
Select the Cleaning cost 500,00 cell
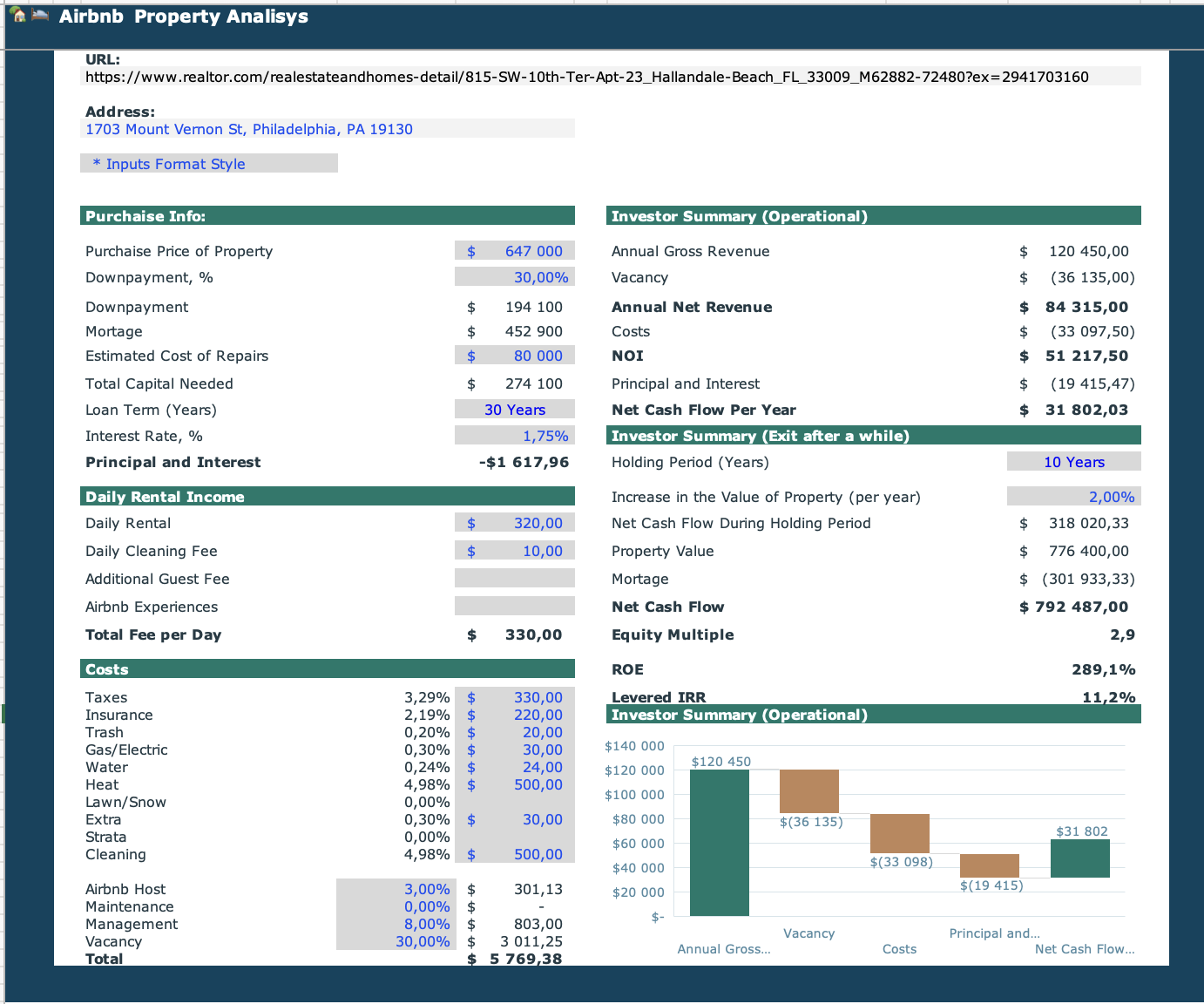[515, 854]
